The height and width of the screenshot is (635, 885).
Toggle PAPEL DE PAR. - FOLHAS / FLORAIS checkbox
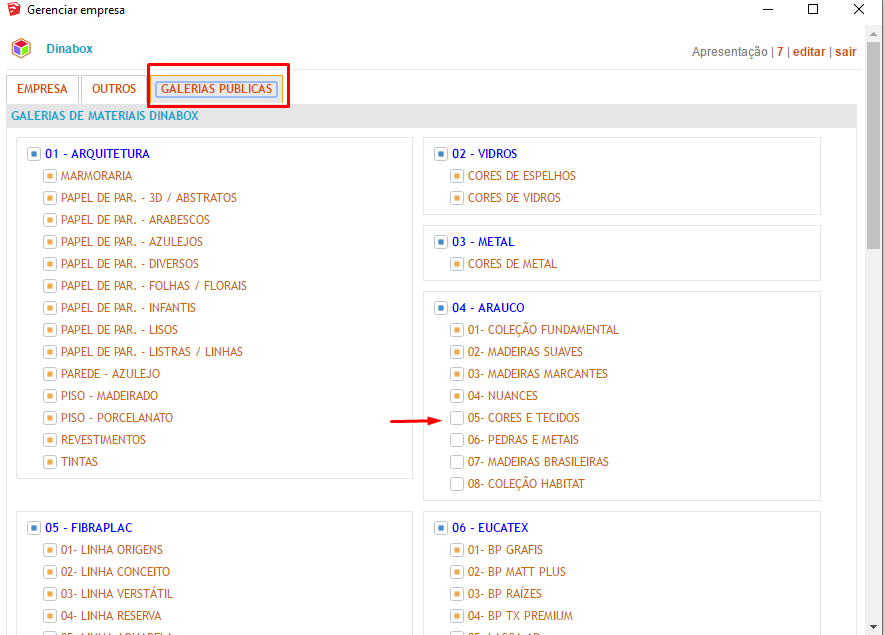50,286
